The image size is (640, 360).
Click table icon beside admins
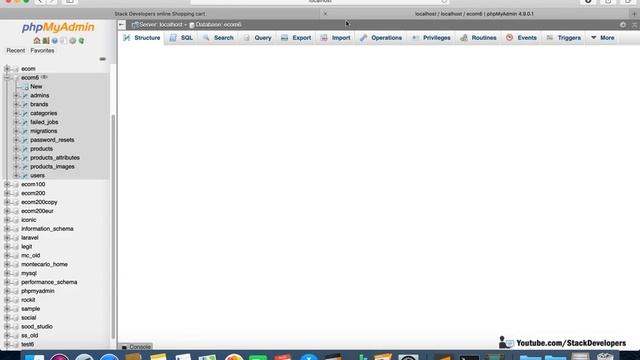pyautogui.click(x=25, y=96)
